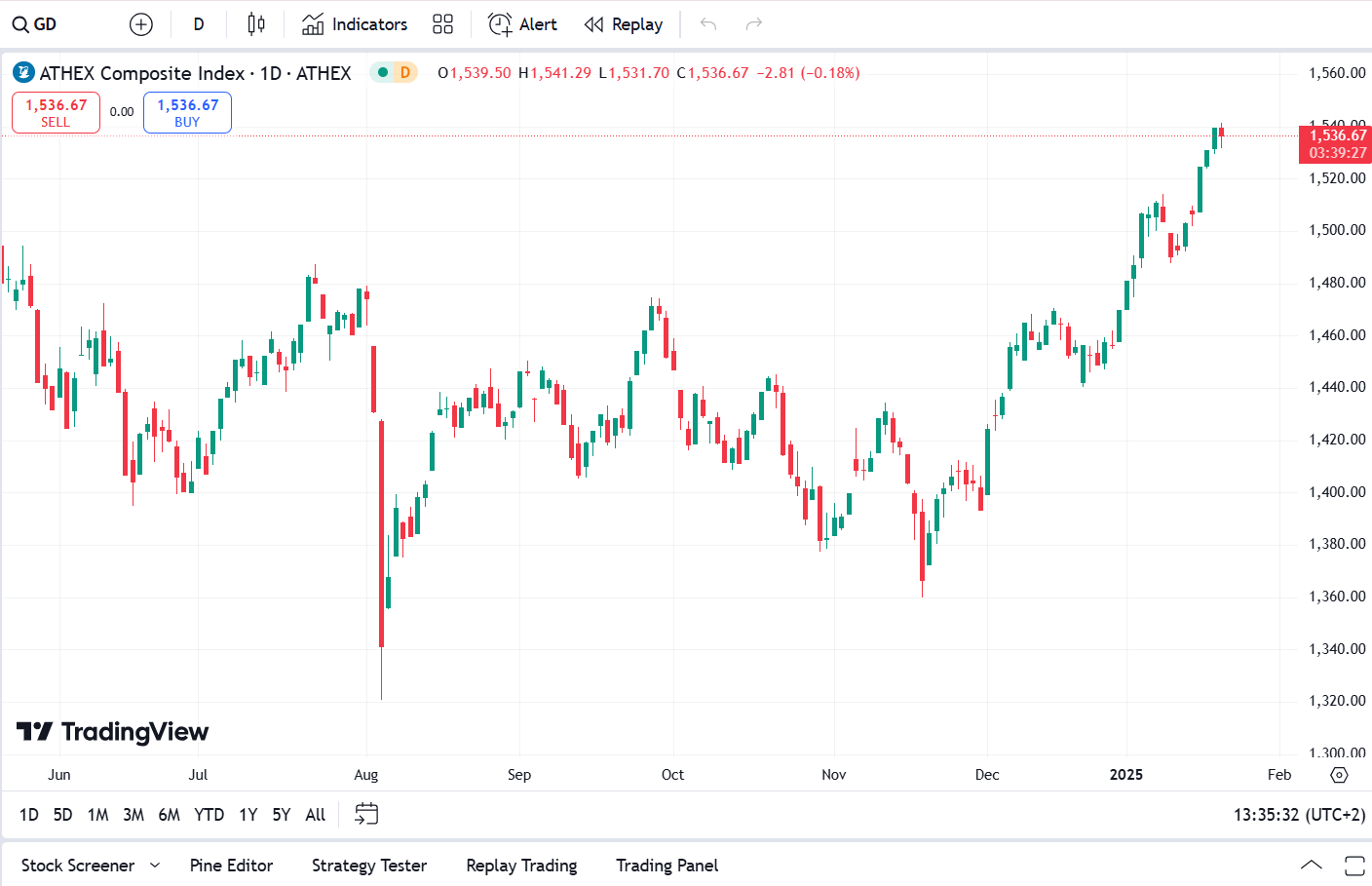
Task: Toggle the market status D badge
Action: [x=394, y=72]
